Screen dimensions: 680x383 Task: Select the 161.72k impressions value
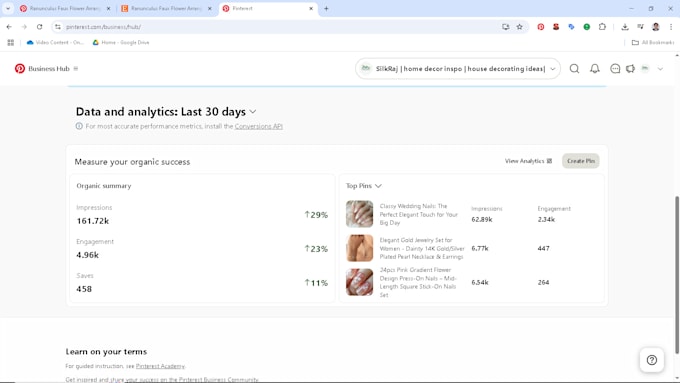click(x=92, y=221)
